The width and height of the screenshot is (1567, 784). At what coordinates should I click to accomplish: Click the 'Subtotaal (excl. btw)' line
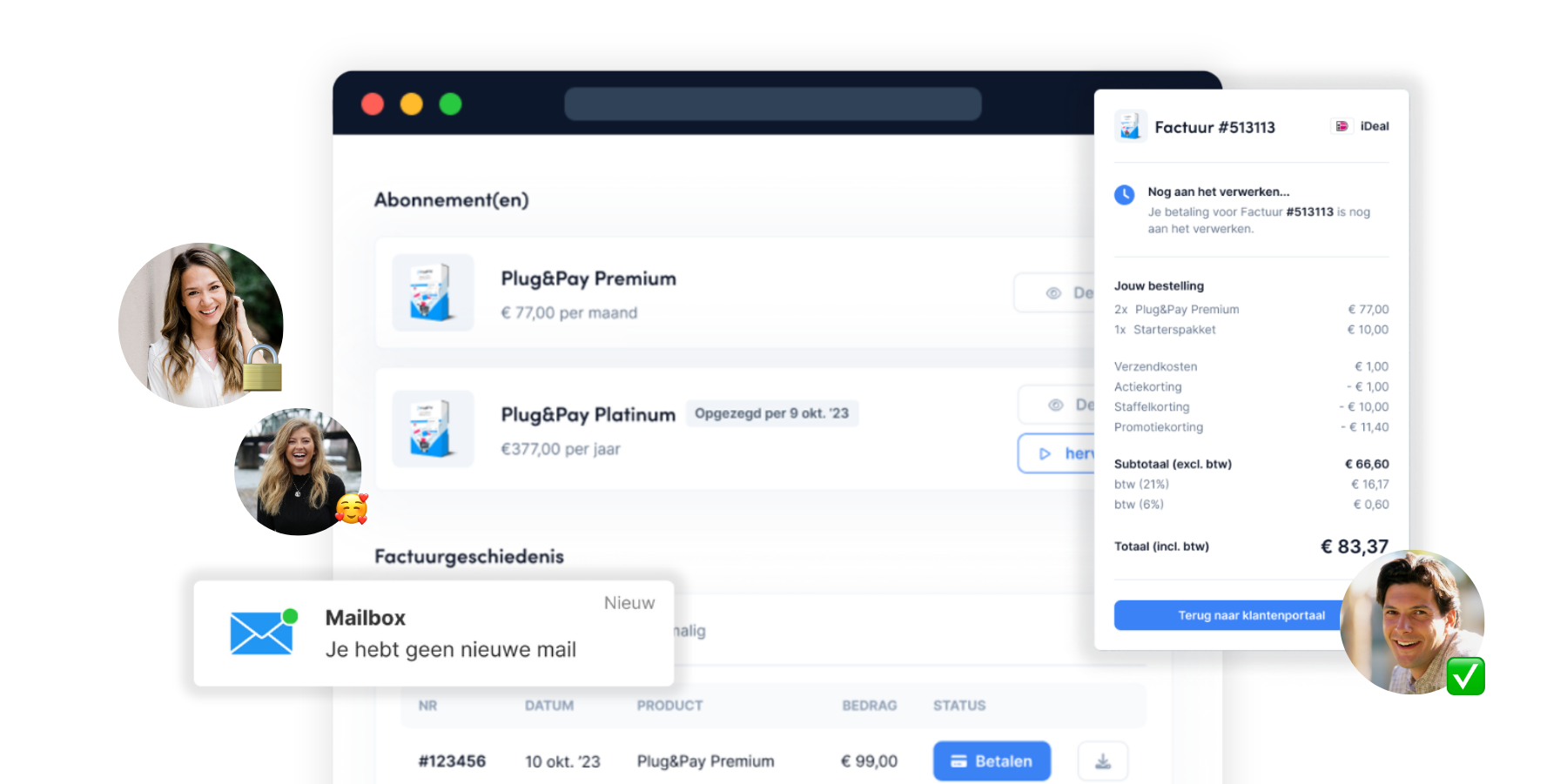(1251, 464)
